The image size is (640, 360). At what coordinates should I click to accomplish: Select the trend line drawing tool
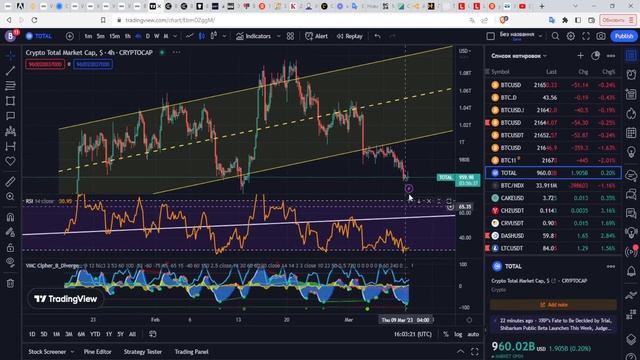(x=10, y=71)
